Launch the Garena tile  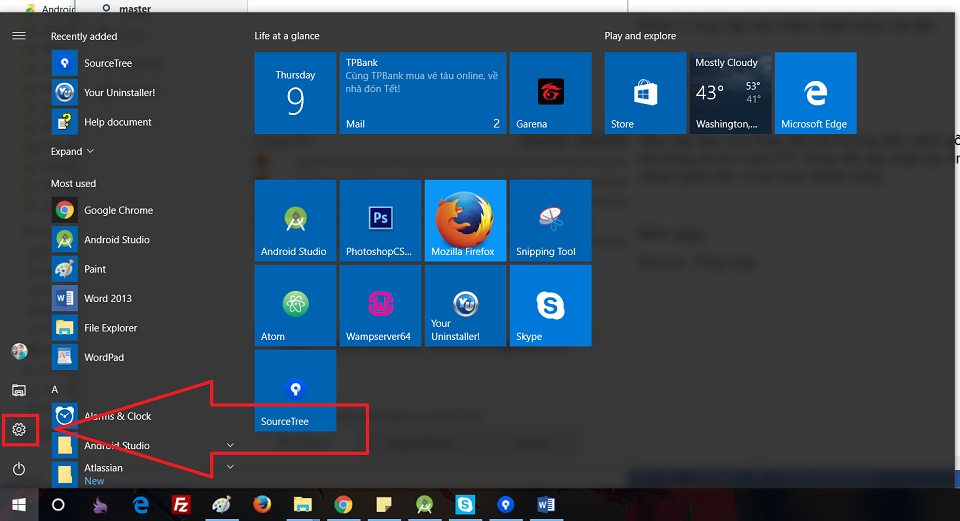click(x=550, y=93)
